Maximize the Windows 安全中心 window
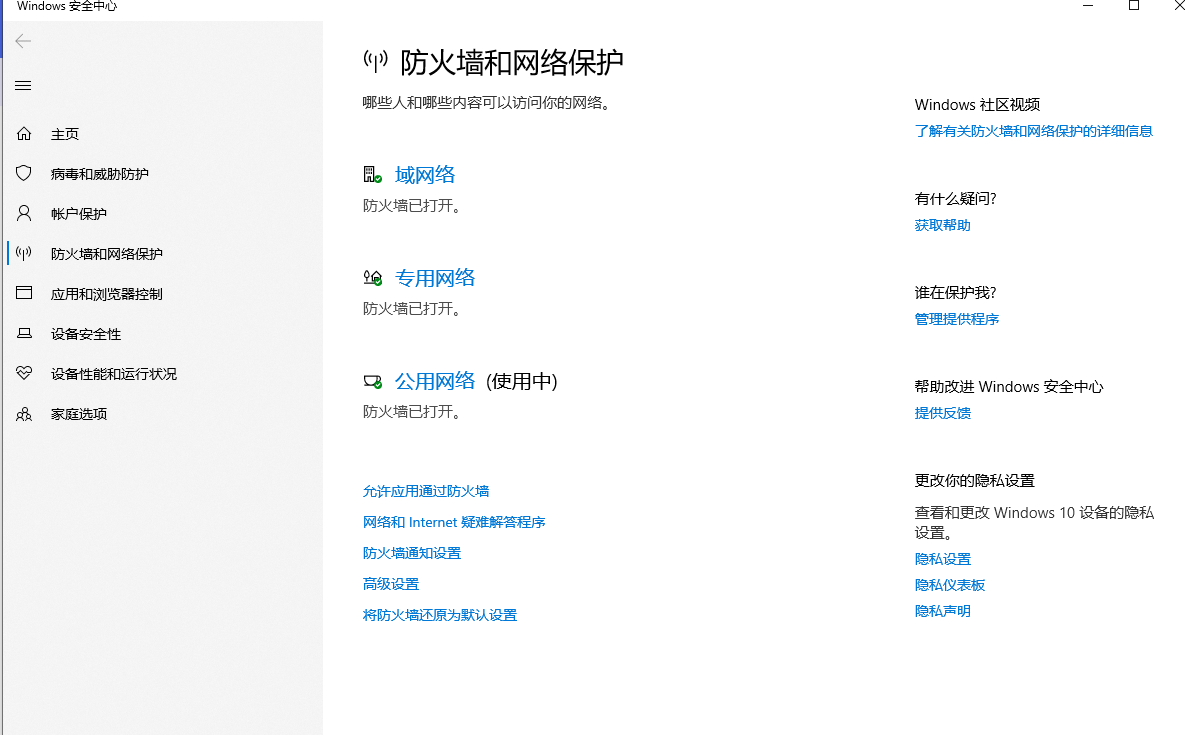 [1134, 6]
